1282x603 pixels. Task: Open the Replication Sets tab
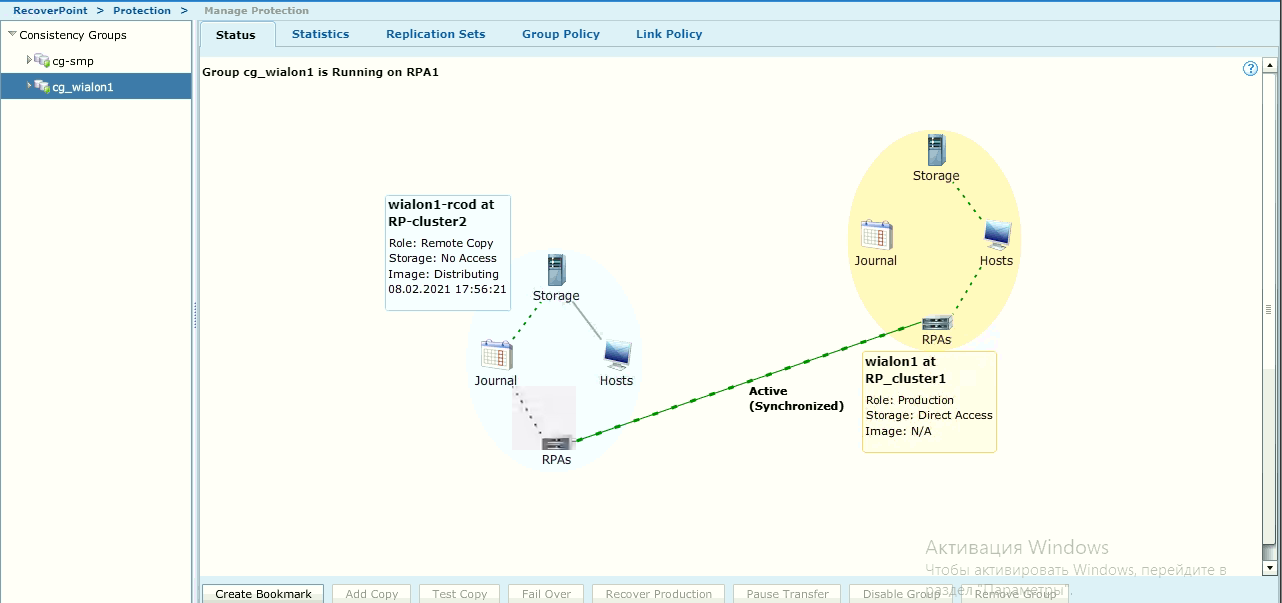(435, 34)
